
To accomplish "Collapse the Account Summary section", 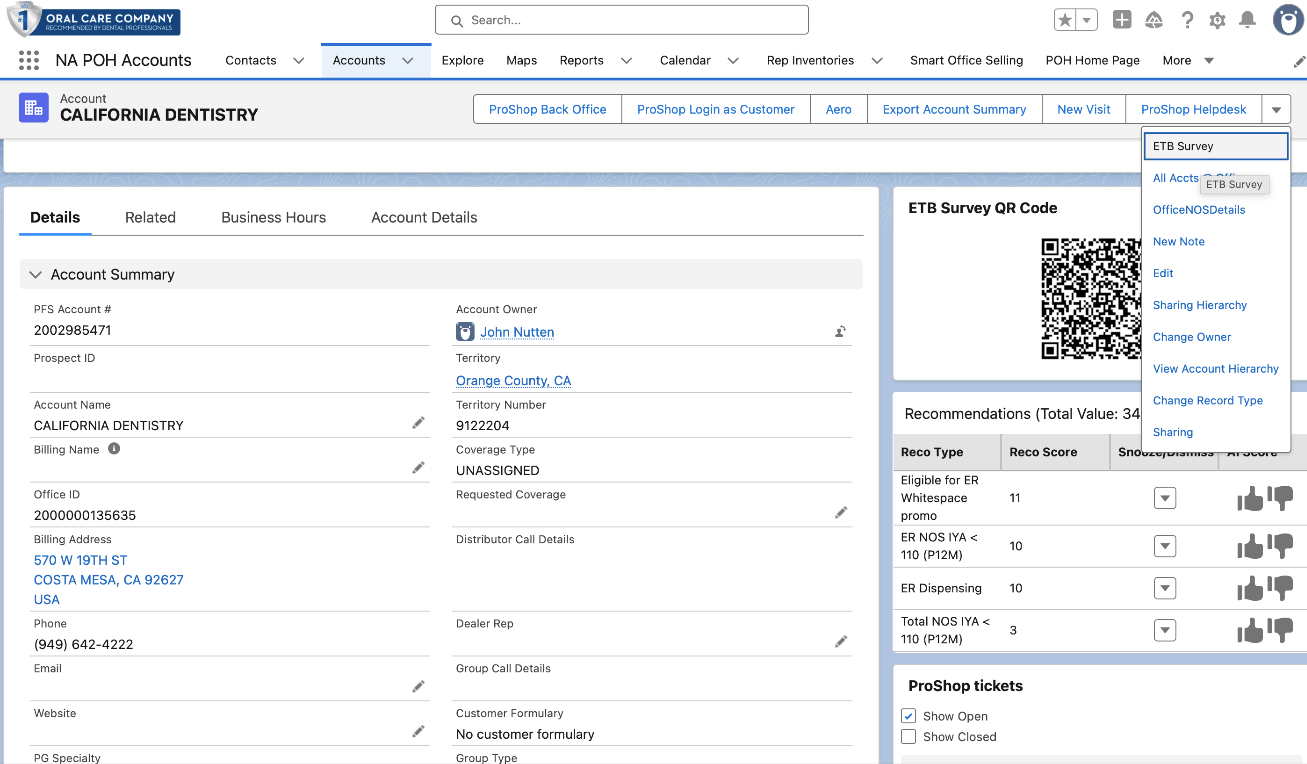I will [x=36, y=274].
